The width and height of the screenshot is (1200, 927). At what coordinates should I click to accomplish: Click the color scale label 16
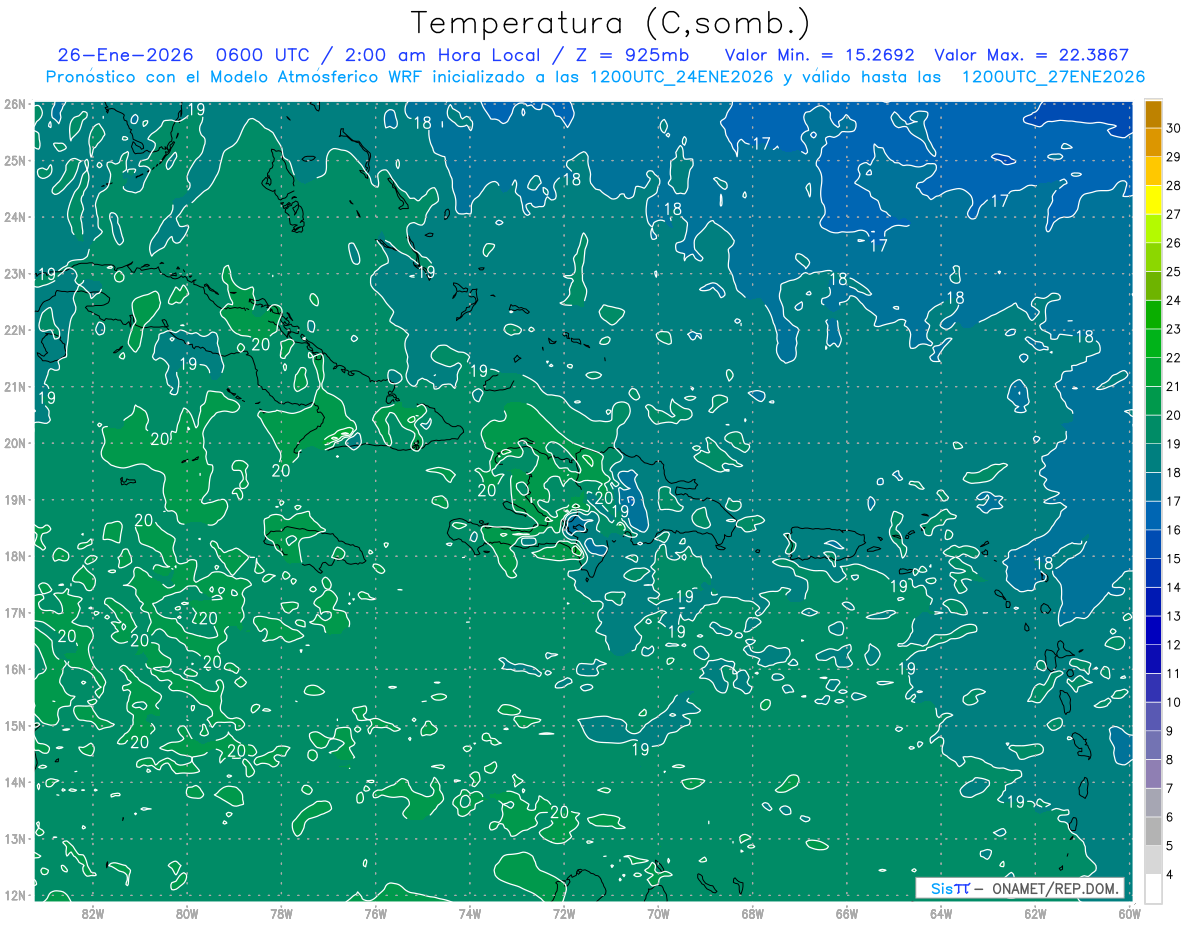pos(1174,530)
